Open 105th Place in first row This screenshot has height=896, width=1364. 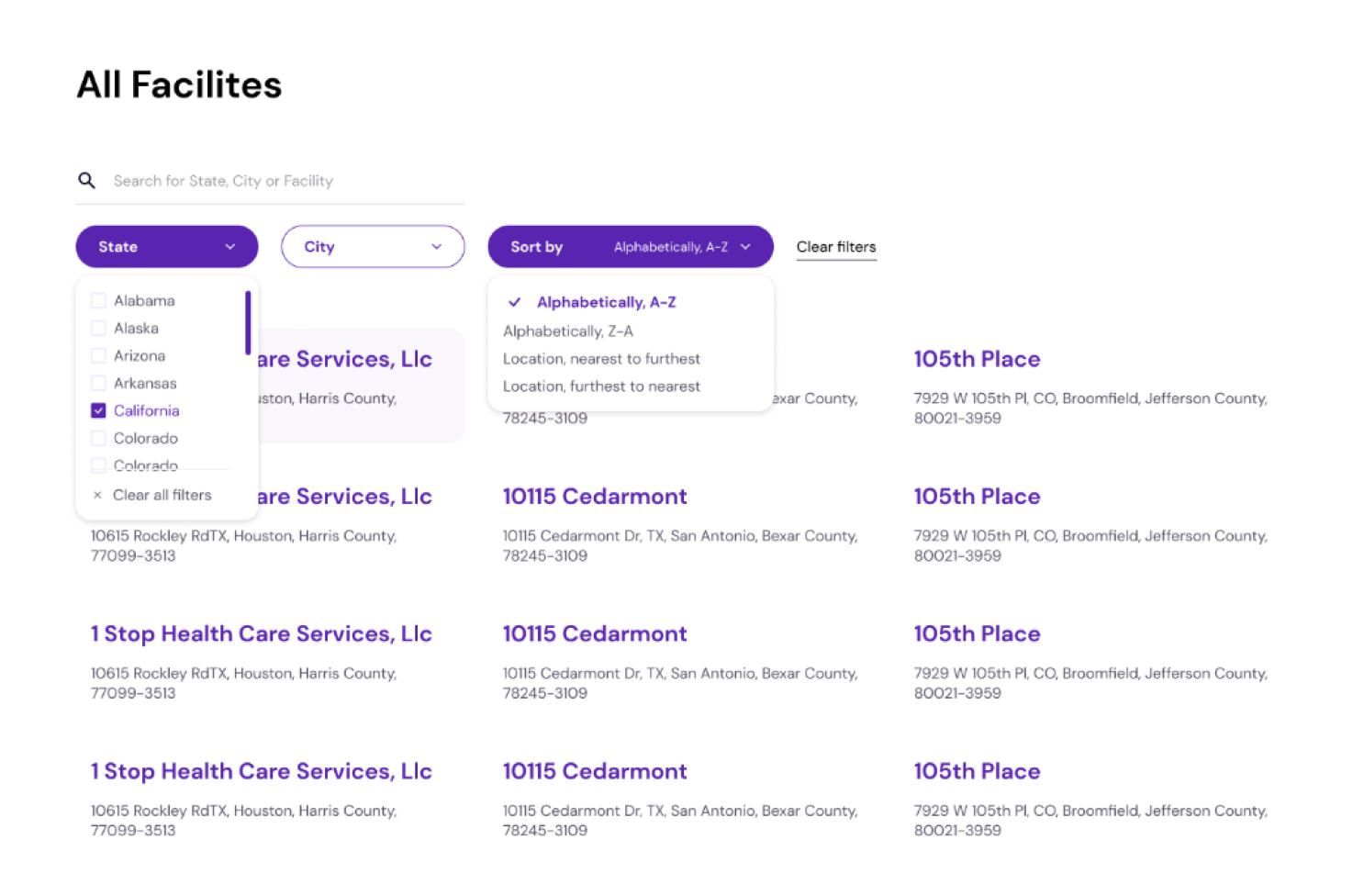tap(977, 359)
